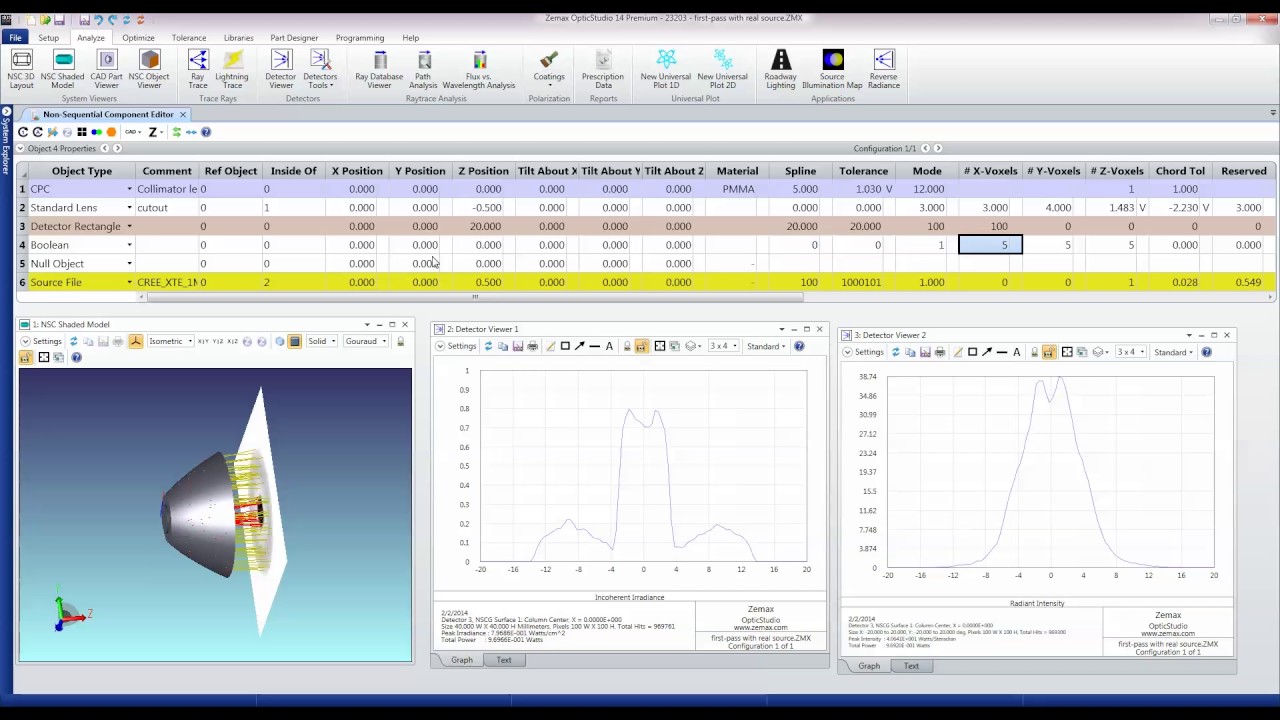
Task: Refresh Detector Viewer 1 window
Action: point(488,346)
